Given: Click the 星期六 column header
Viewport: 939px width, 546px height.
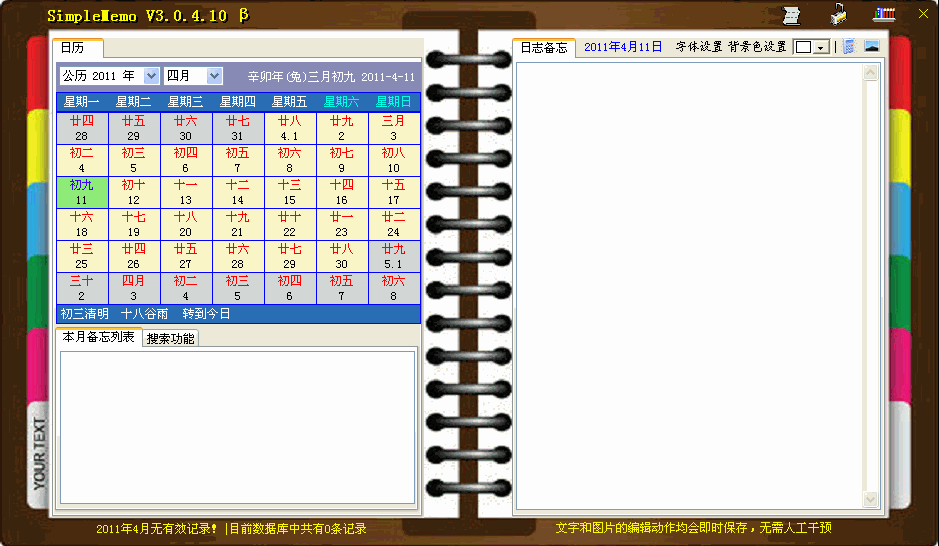Looking at the screenshot, I should (x=341, y=102).
